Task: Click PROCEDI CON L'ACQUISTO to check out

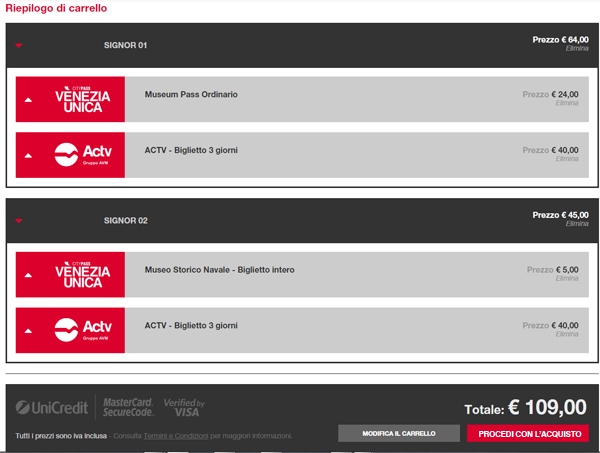Action: 528,433
